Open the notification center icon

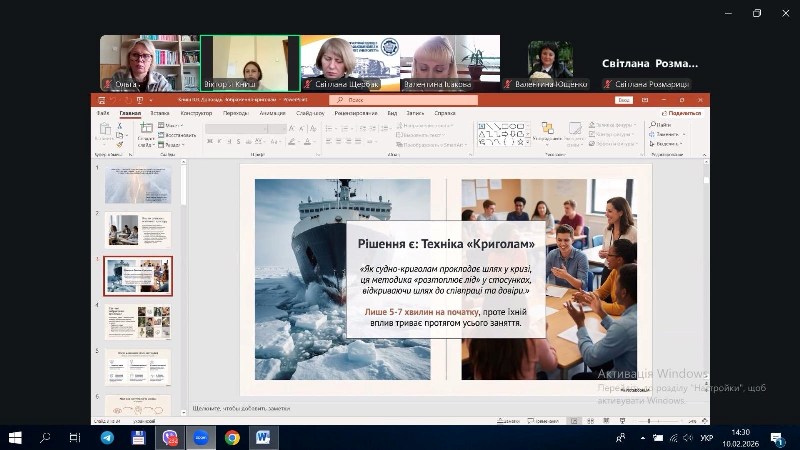(x=776, y=438)
